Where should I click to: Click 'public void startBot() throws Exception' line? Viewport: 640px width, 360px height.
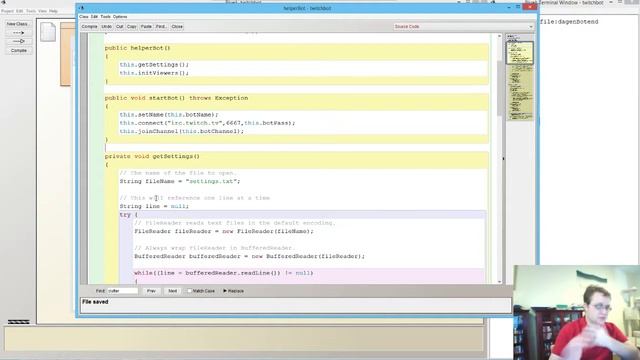pos(176,98)
